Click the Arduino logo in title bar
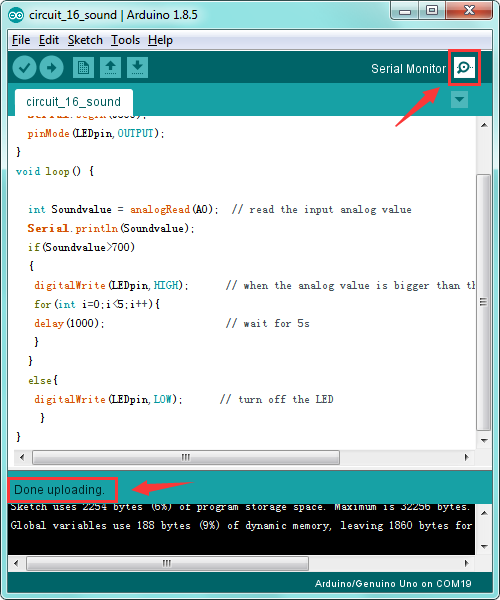This screenshot has height=600, width=500. (16, 15)
